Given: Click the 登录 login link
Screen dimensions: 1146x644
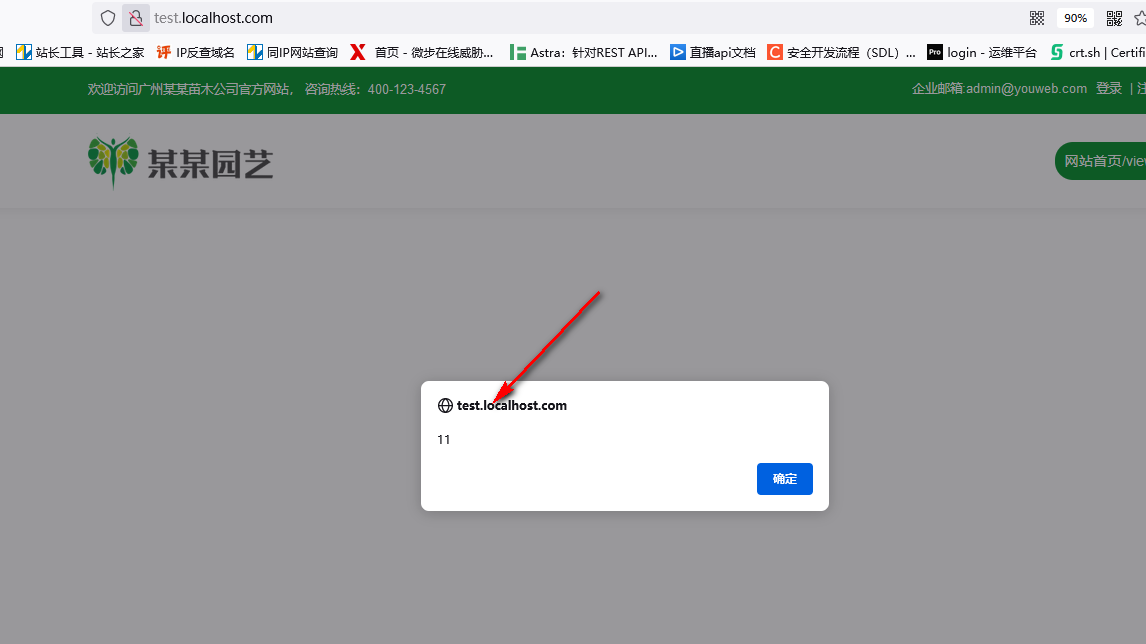Looking at the screenshot, I should (1109, 88).
